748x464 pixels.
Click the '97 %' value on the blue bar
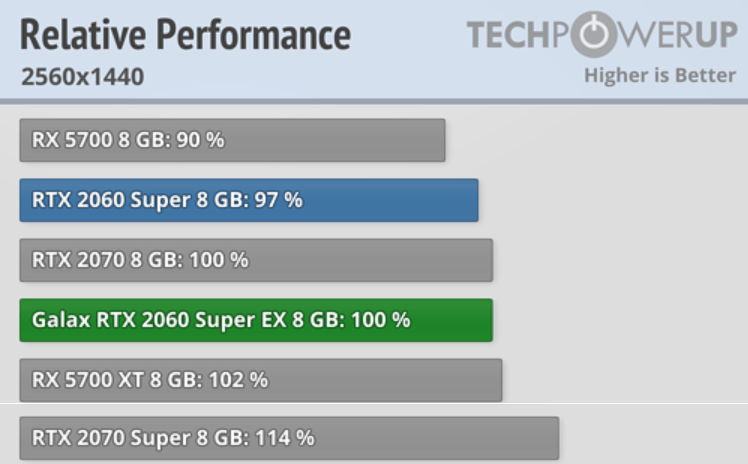(x=278, y=200)
